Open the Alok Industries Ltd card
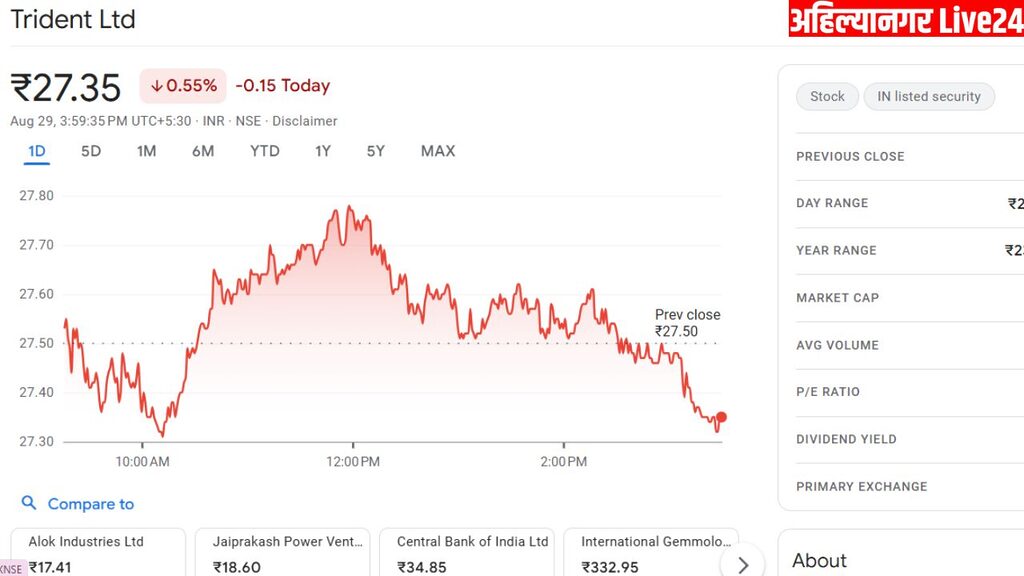1024x576 pixels. 98,553
